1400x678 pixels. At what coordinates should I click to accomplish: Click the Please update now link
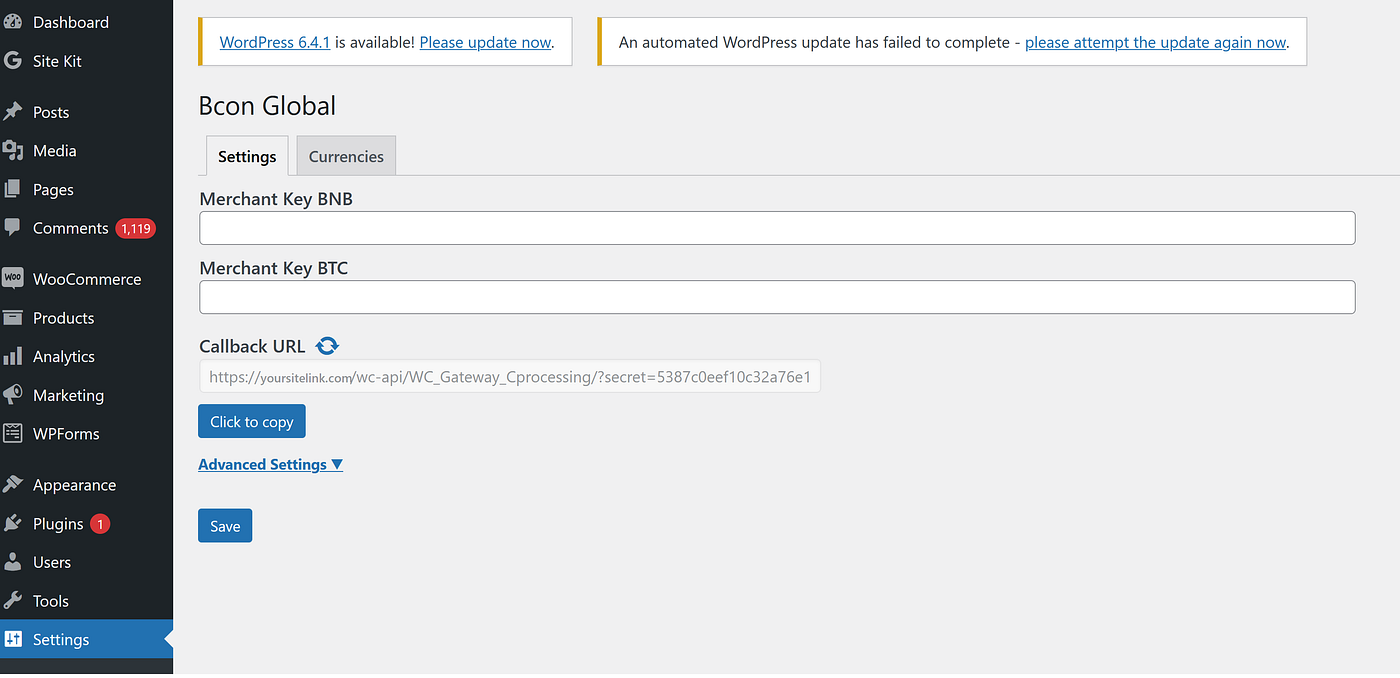pyautogui.click(x=485, y=42)
